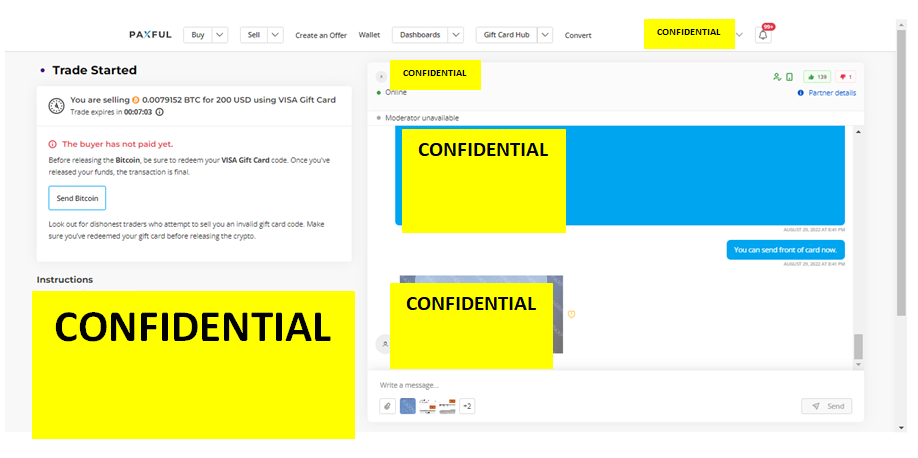The image size is (918, 458).
Task: Click the page scrollbar down arrow
Action: (x=902, y=428)
